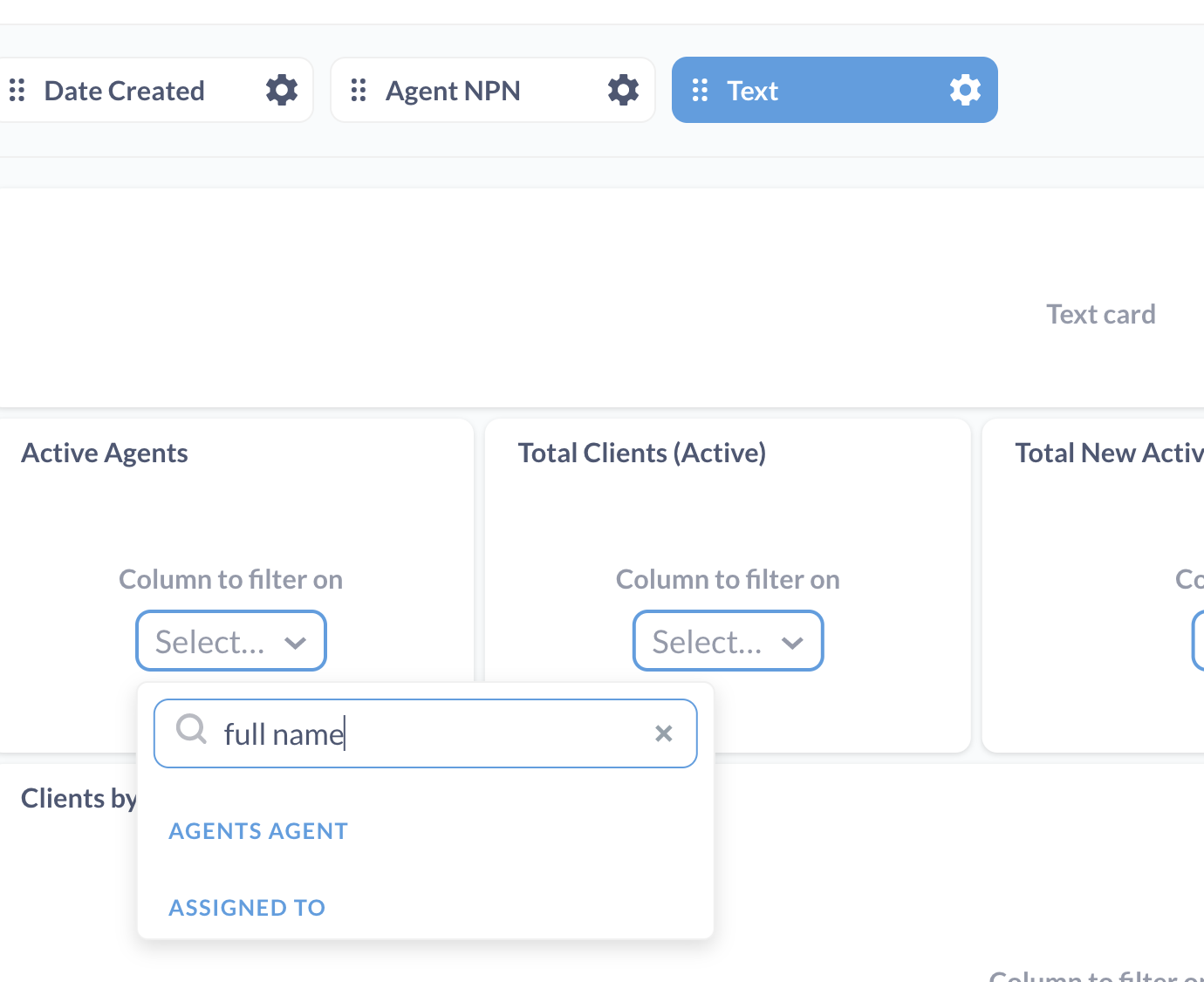Screen dimensions: 1204x982
Task: Click chevron arrow in Active Agents select box
Action: (295, 643)
